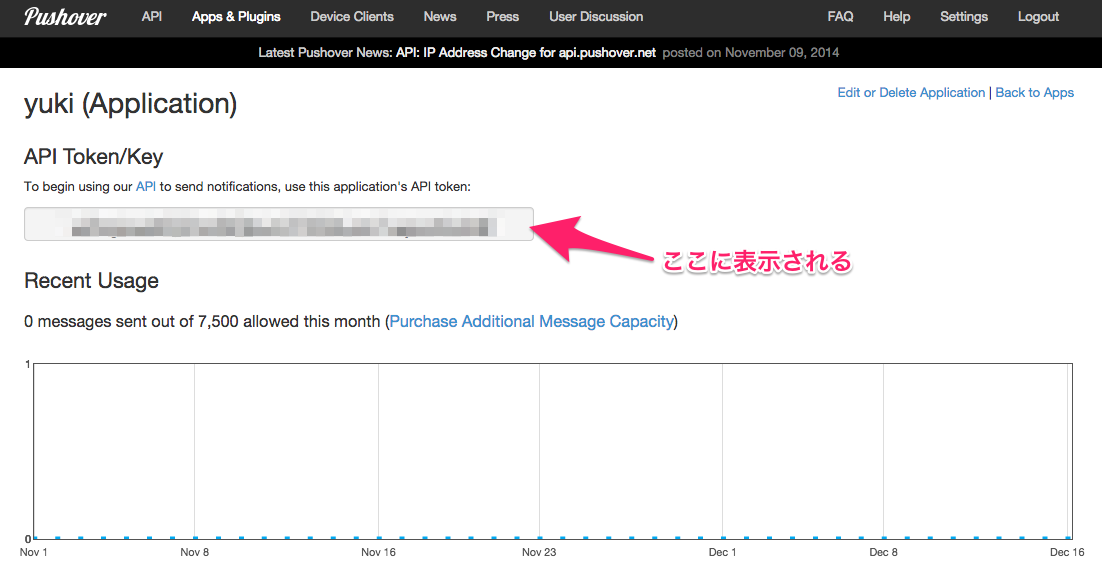The width and height of the screenshot is (1102, 571).
Task: Click the API link in token instructions
Action: tap(145, 186)
